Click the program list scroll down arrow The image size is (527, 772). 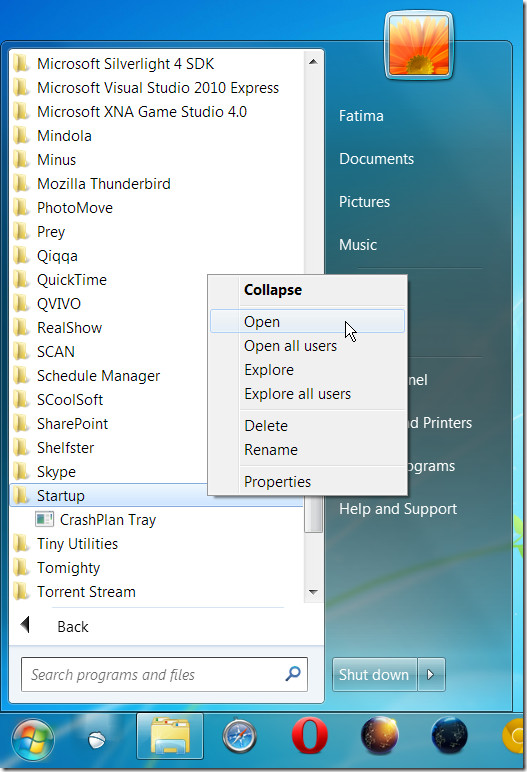click(313, 592)
